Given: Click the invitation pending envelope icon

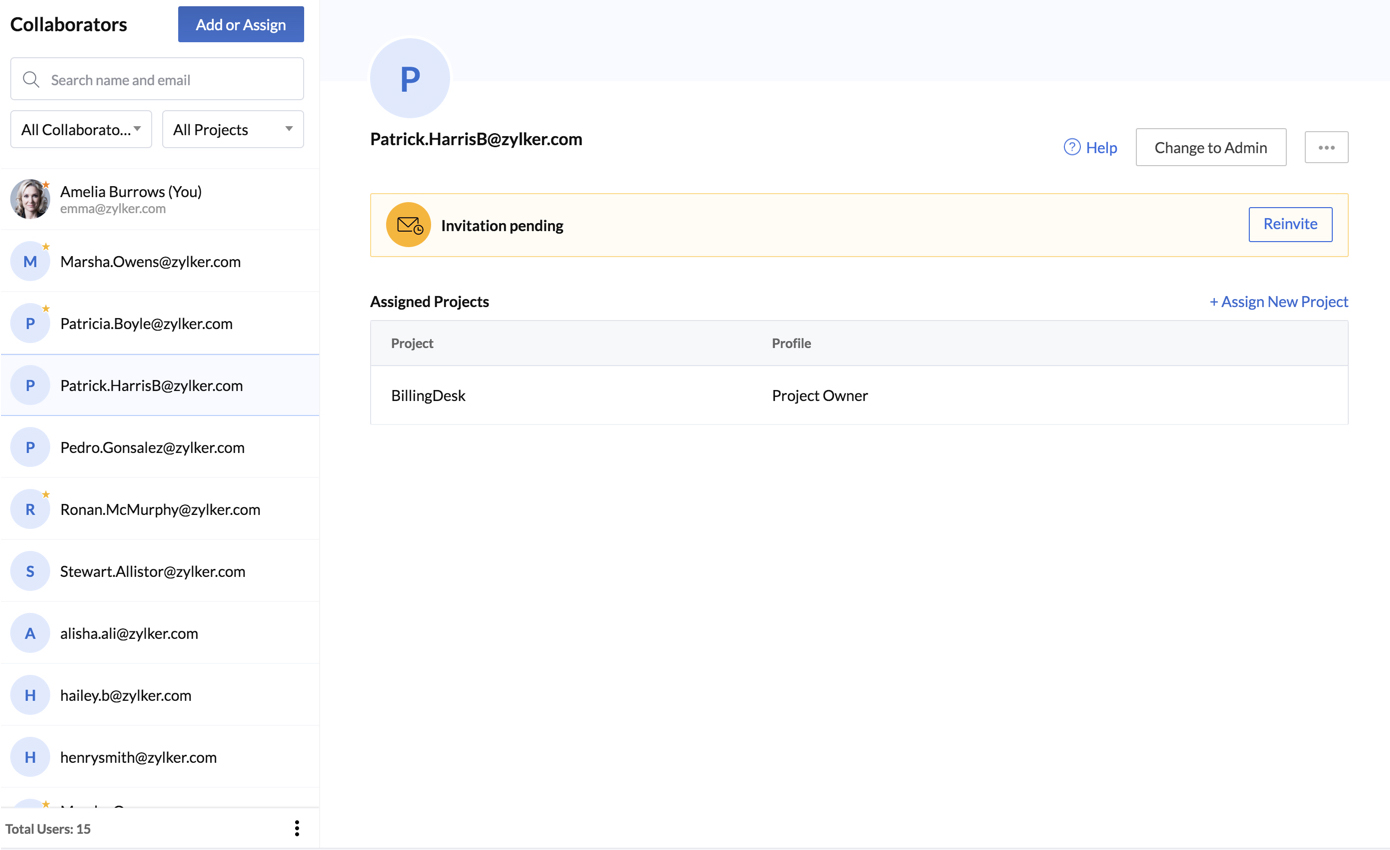Looking at the screenshot, I should coord(408,225).
